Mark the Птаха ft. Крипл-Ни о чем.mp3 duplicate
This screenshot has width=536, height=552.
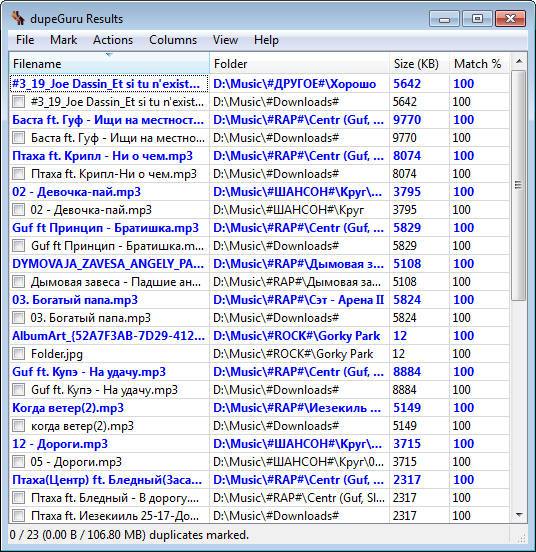tap(18, 174)
